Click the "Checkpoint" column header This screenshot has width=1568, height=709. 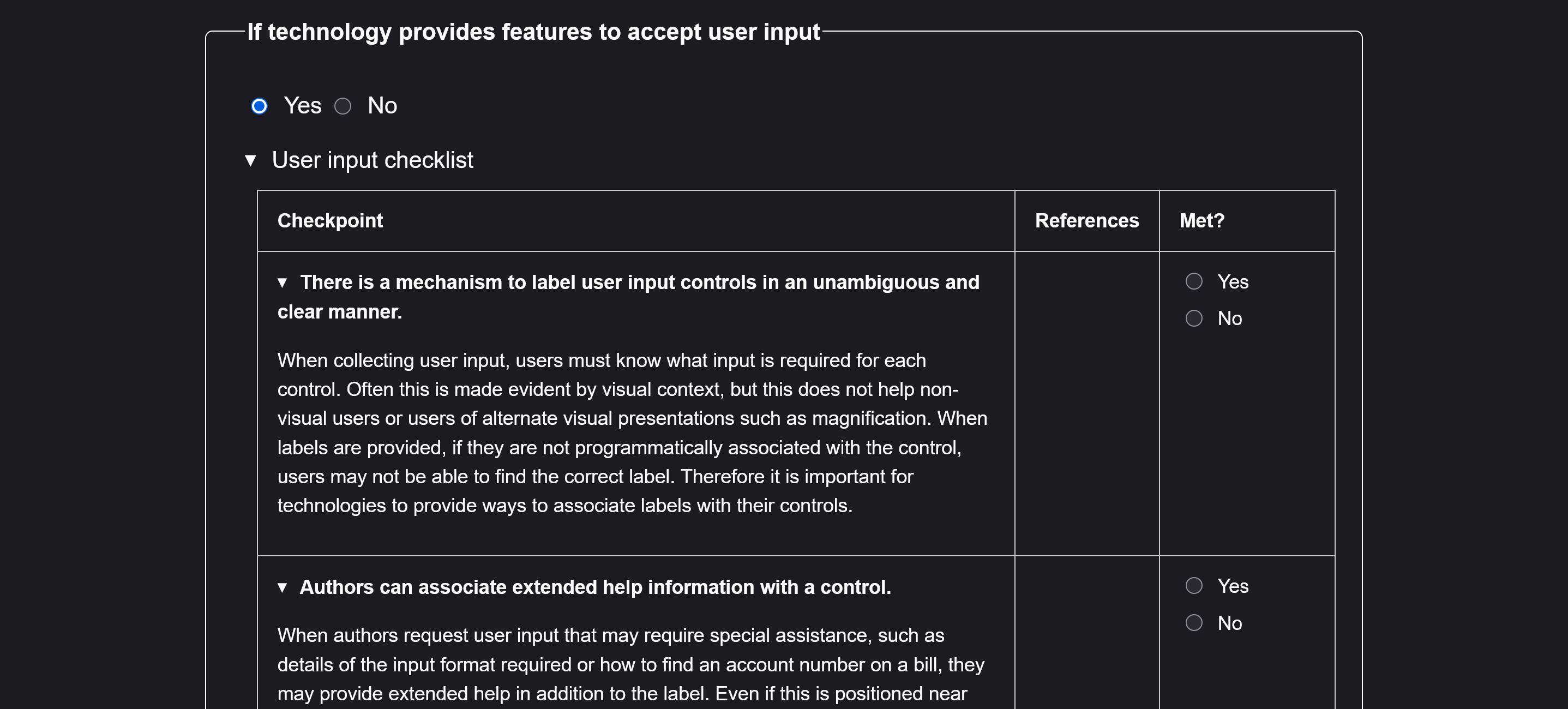click(330, 220)
